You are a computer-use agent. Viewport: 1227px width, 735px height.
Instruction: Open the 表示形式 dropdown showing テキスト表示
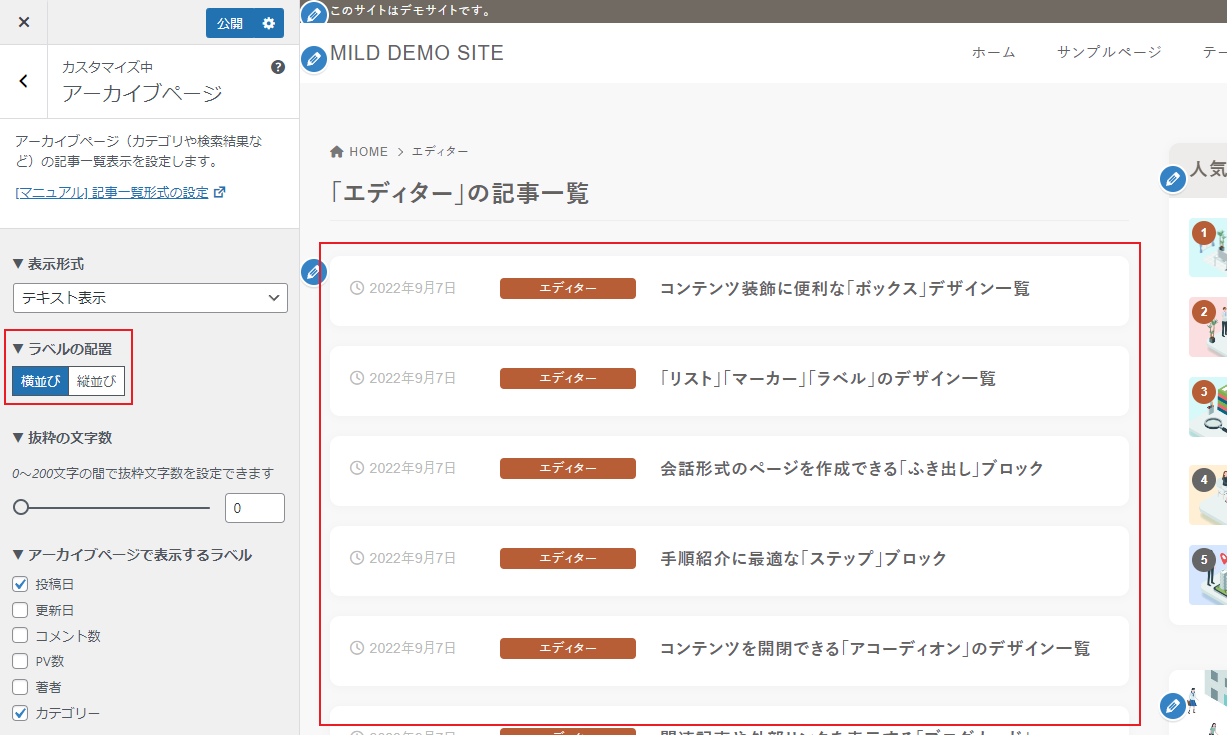(x=150, y=298)
